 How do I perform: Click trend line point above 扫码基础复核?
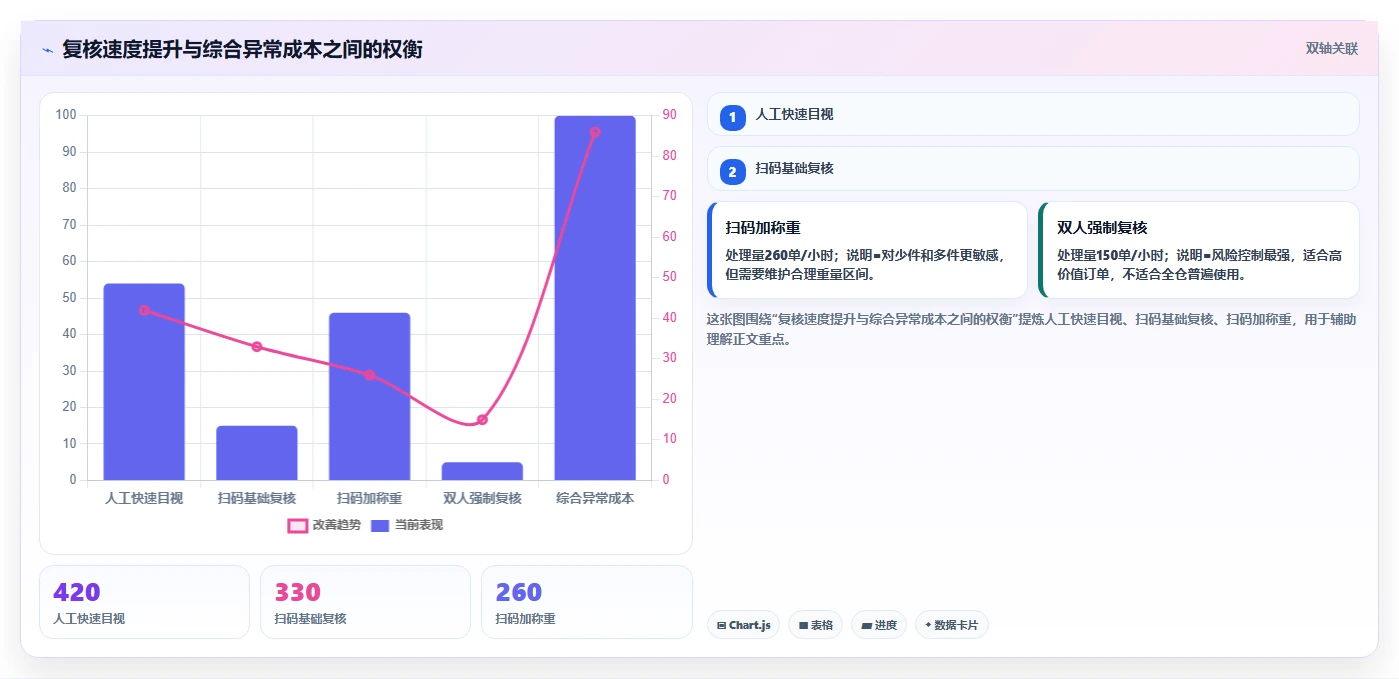[x=257, y=347]
